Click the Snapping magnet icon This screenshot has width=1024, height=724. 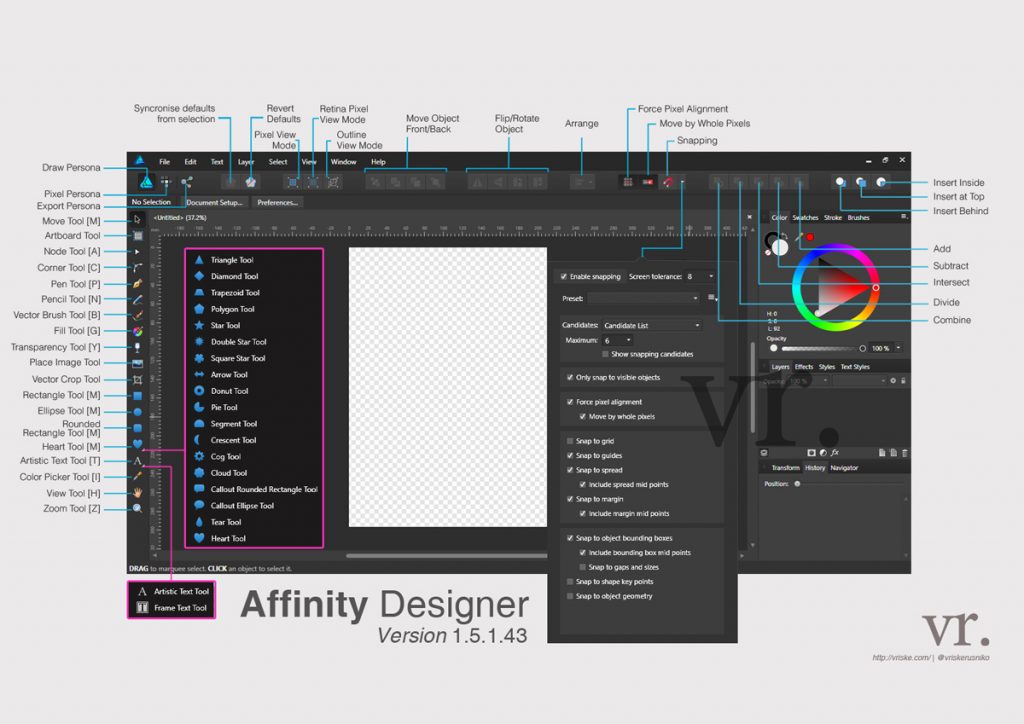tap(668, 182)
